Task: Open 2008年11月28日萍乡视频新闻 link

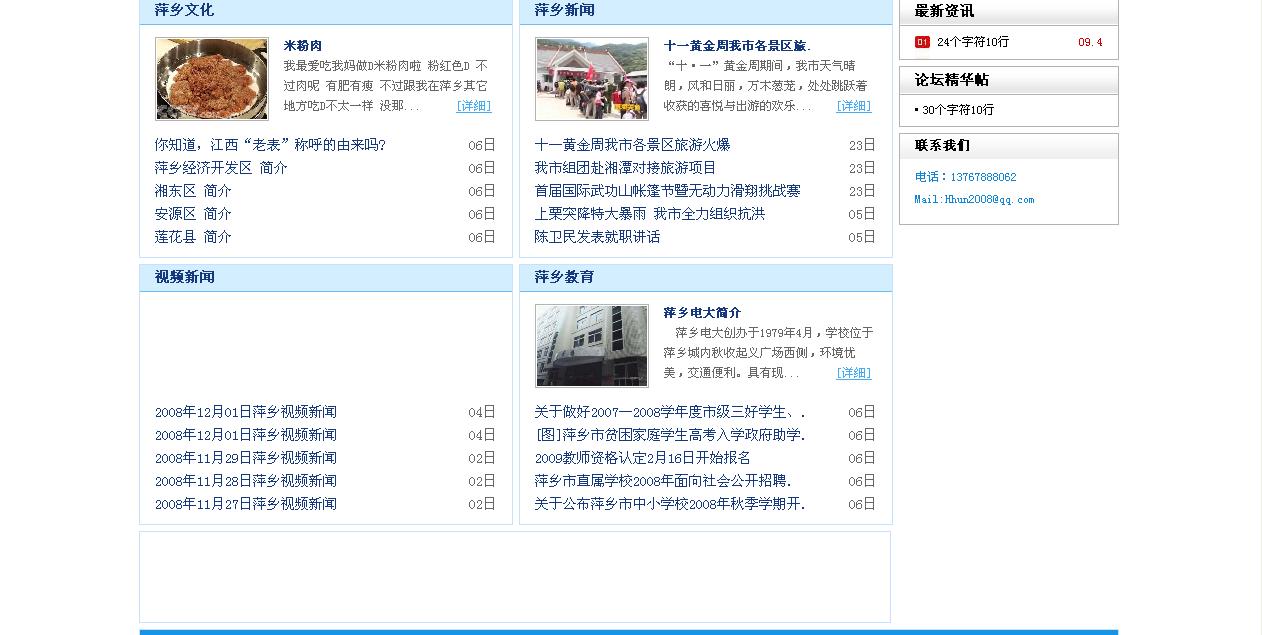Action: tap(246, 481)
